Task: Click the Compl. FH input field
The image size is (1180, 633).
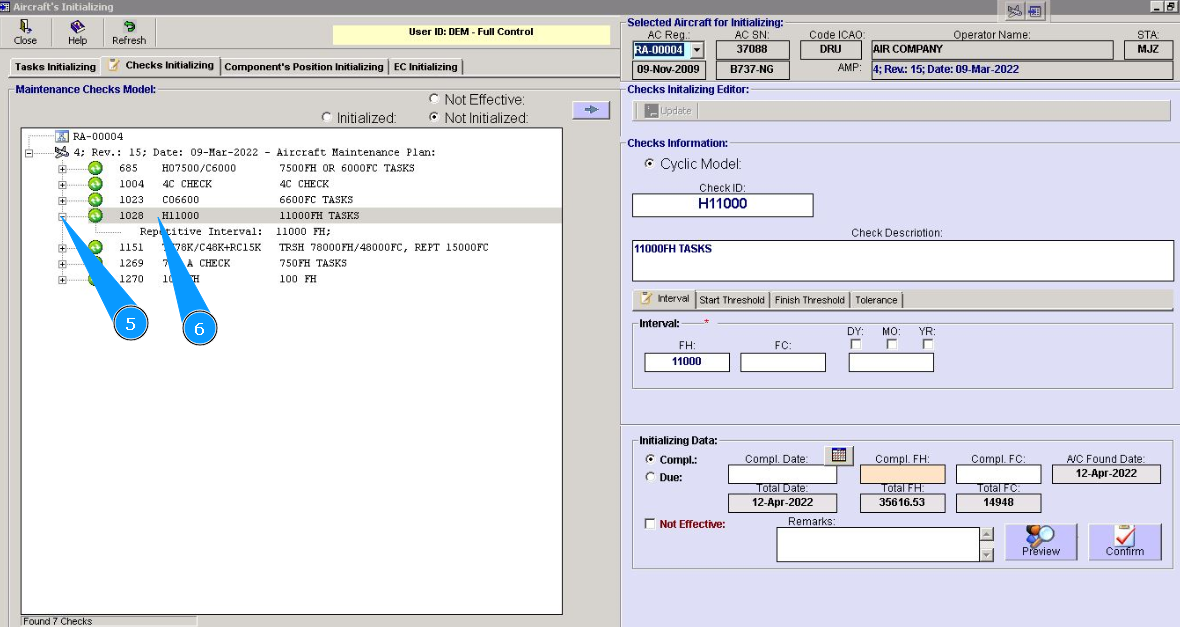Action: (902, 475)
